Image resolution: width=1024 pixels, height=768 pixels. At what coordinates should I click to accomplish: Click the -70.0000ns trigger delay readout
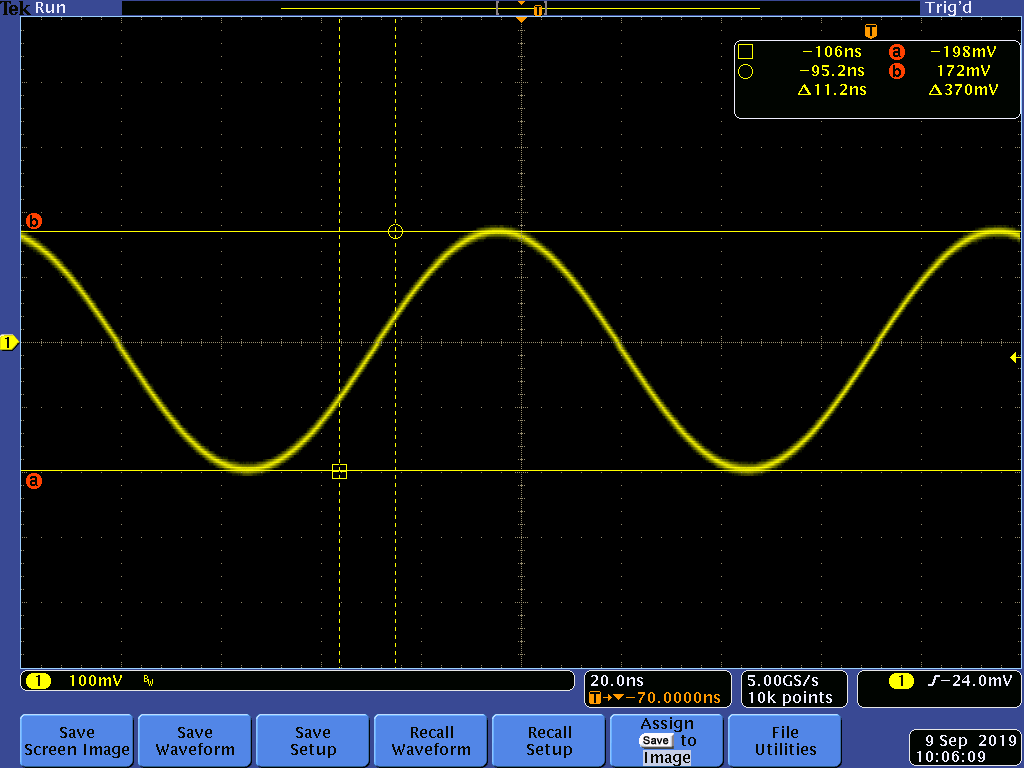(x=673, y=697)
